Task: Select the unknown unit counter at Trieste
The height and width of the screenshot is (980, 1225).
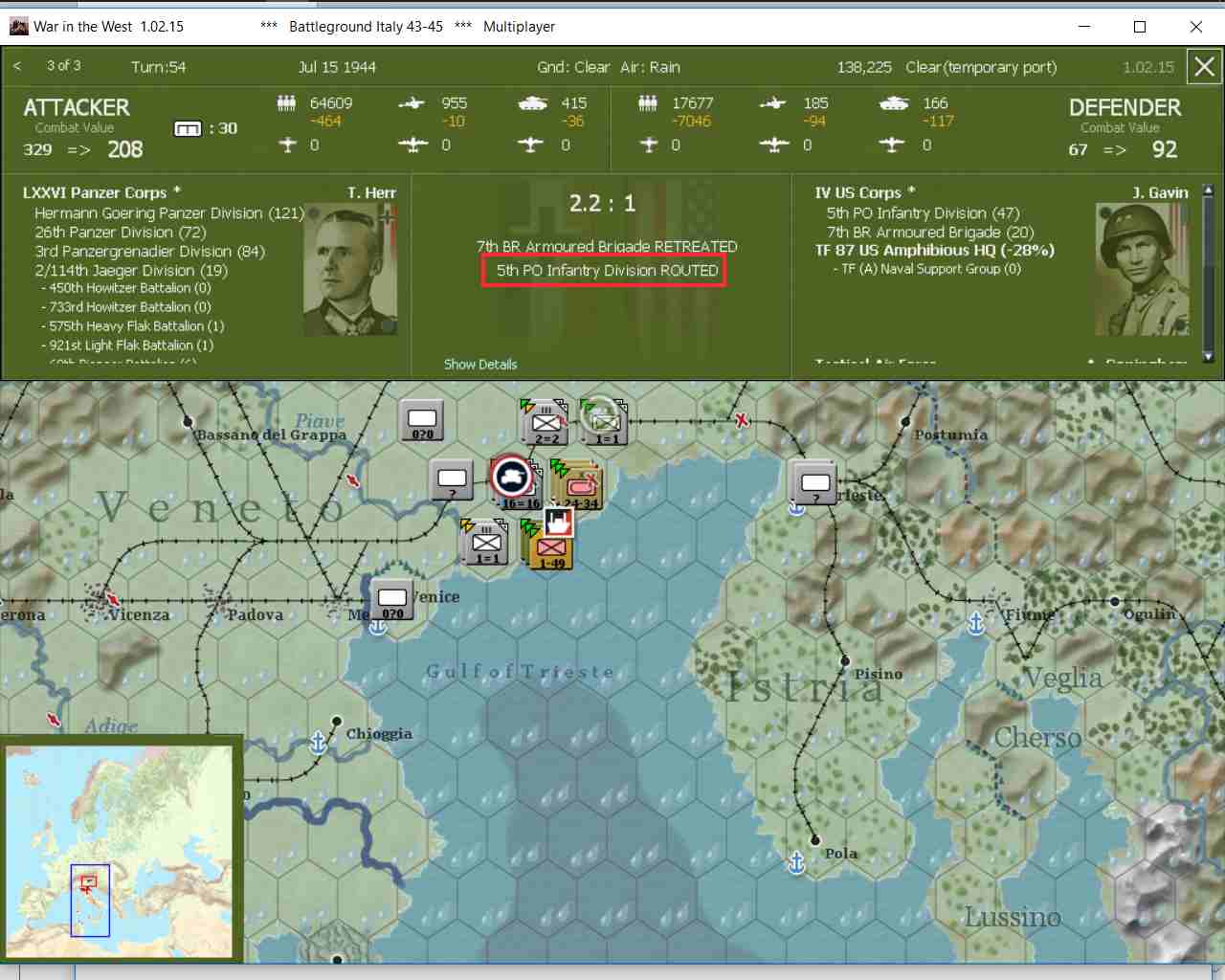Action: pos(814,483)
